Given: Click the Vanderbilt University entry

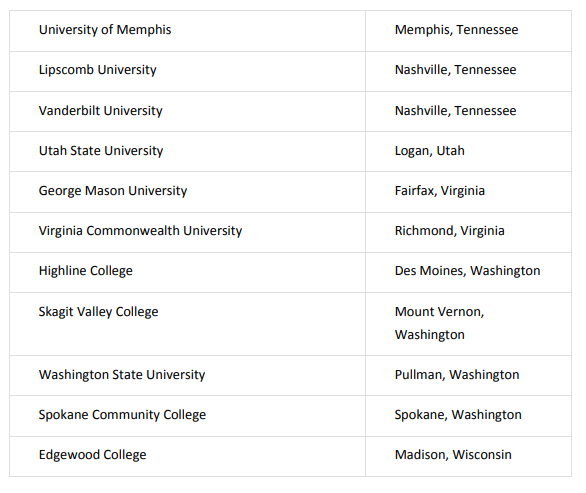Looking at the screenshot, I should coord(101,111).
